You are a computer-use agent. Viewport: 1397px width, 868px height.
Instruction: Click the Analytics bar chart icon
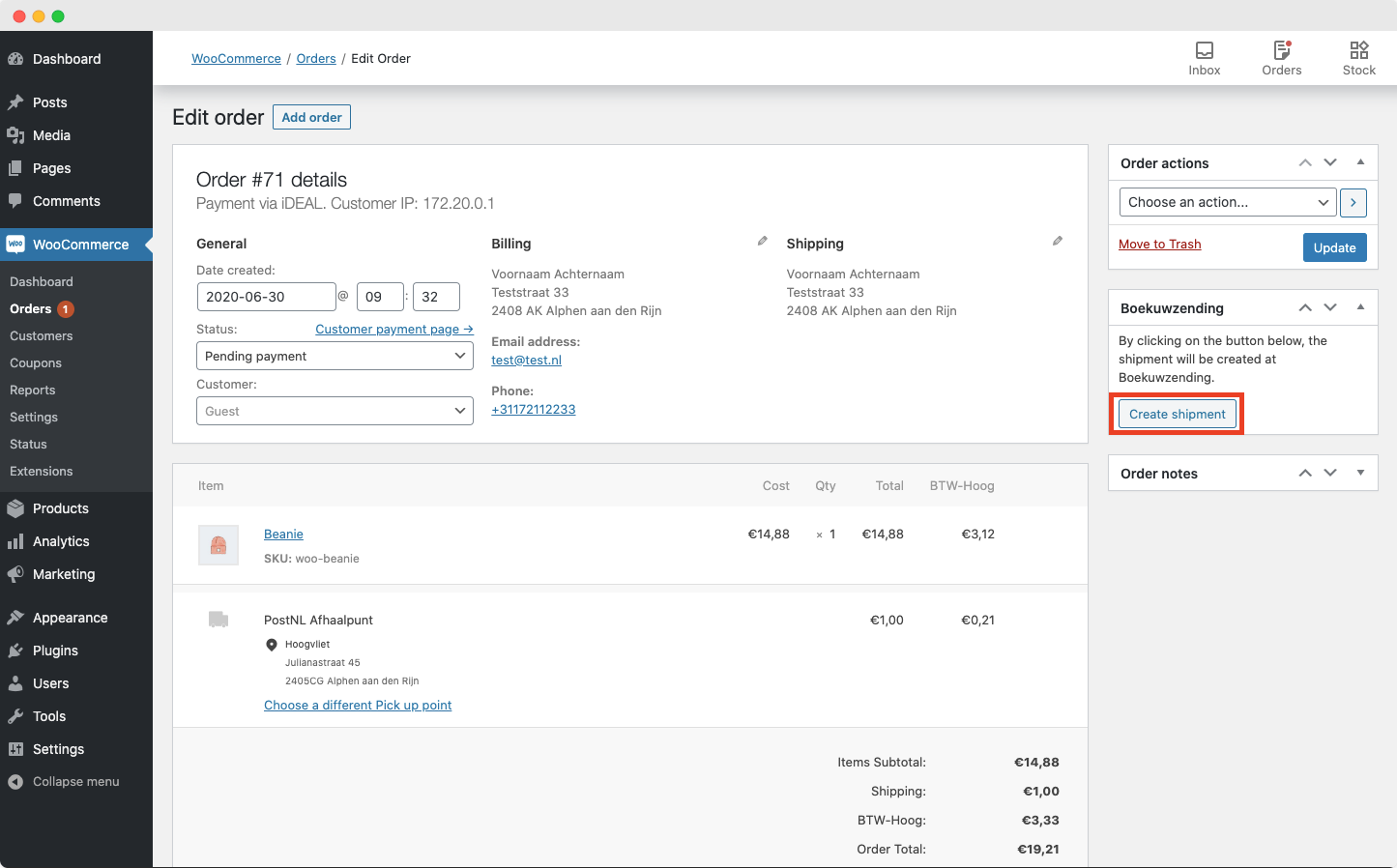point(15,541)
